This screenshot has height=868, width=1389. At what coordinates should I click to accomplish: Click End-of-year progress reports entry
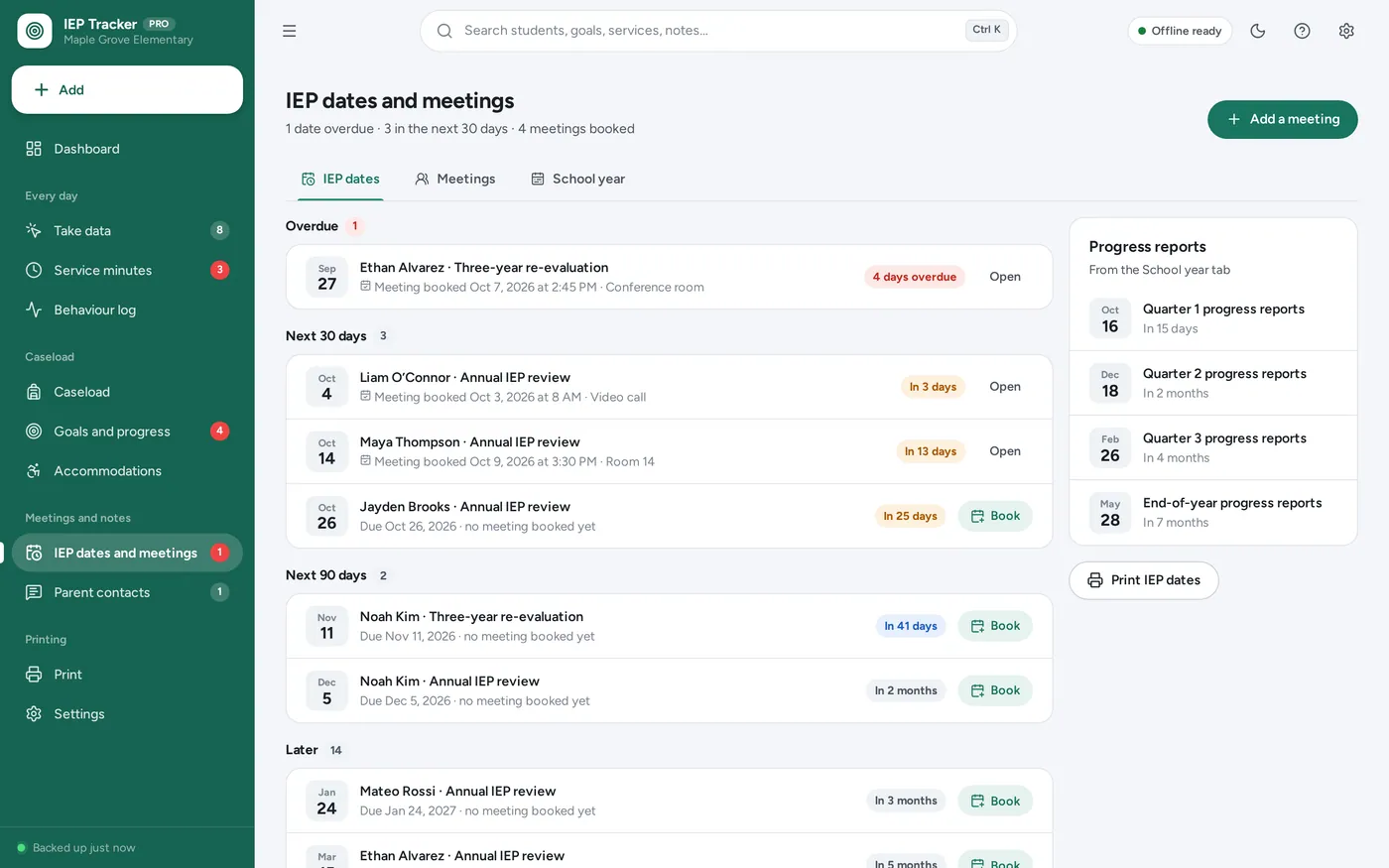tap(1212, 512)
